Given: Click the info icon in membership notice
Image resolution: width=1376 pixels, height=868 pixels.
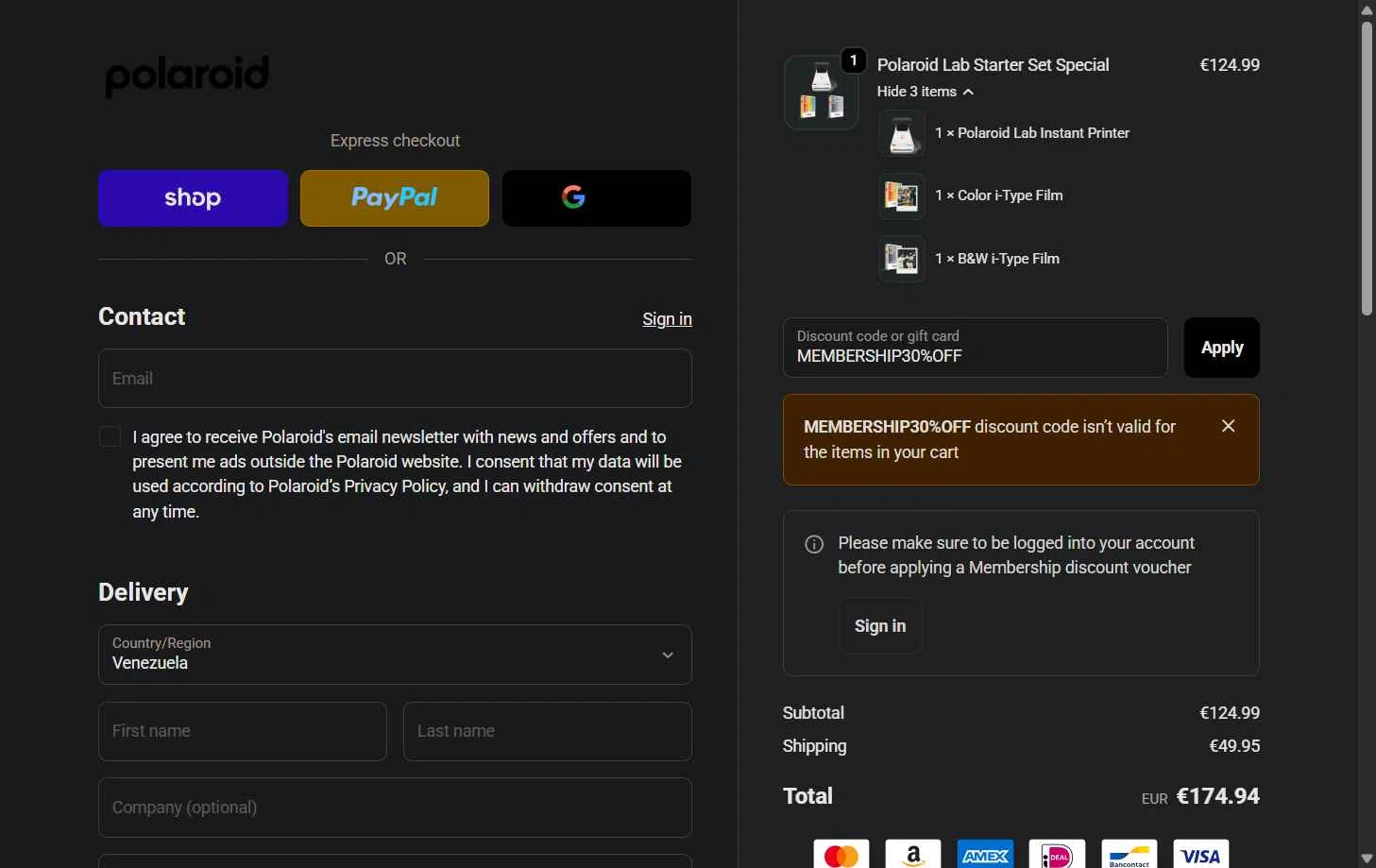Looking at the screenshot, I should click(x=814, y=544).
